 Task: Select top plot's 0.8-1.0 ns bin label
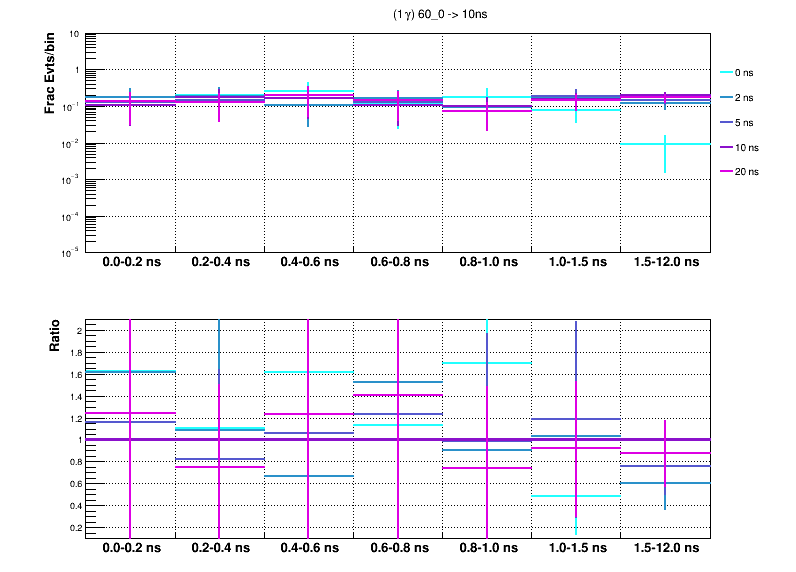486,263
